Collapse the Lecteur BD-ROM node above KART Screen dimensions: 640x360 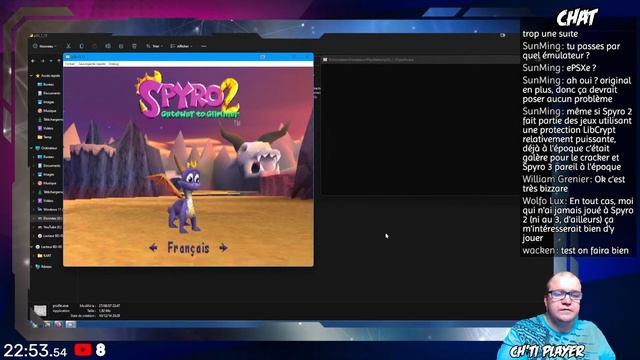(x=31, y=247)
